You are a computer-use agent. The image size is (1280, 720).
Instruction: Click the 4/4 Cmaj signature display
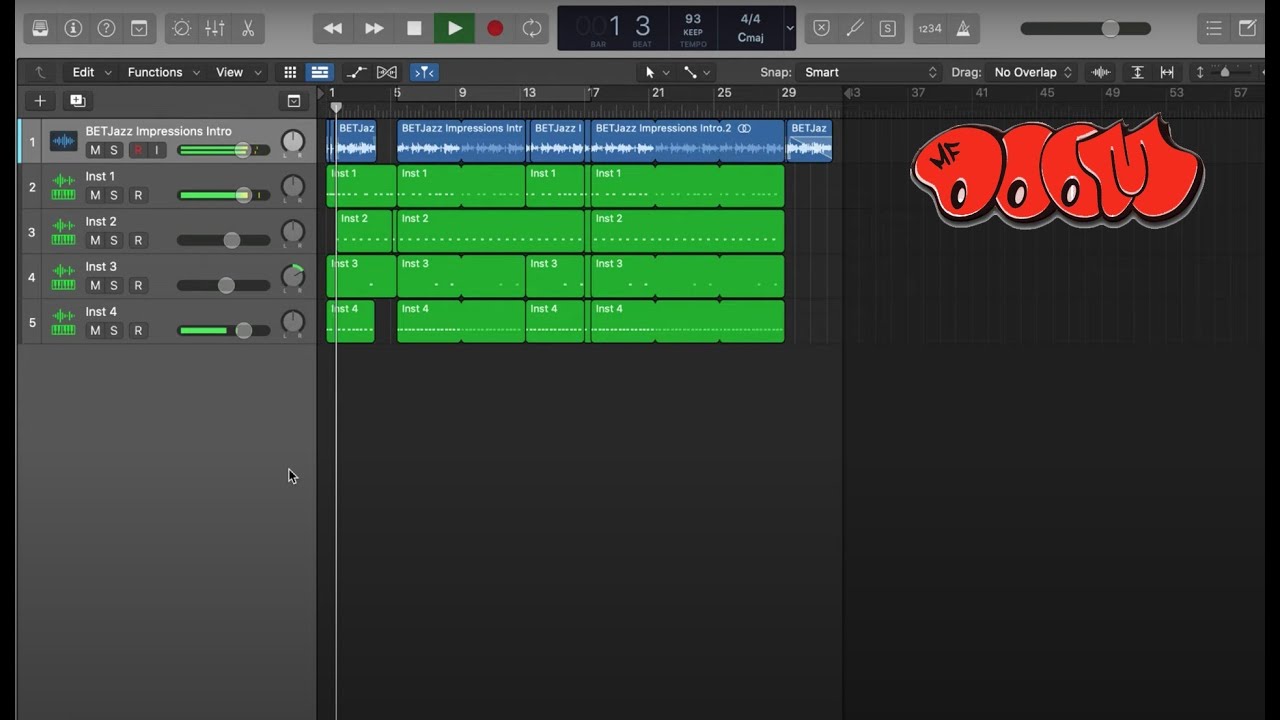[x=750, y=28]
